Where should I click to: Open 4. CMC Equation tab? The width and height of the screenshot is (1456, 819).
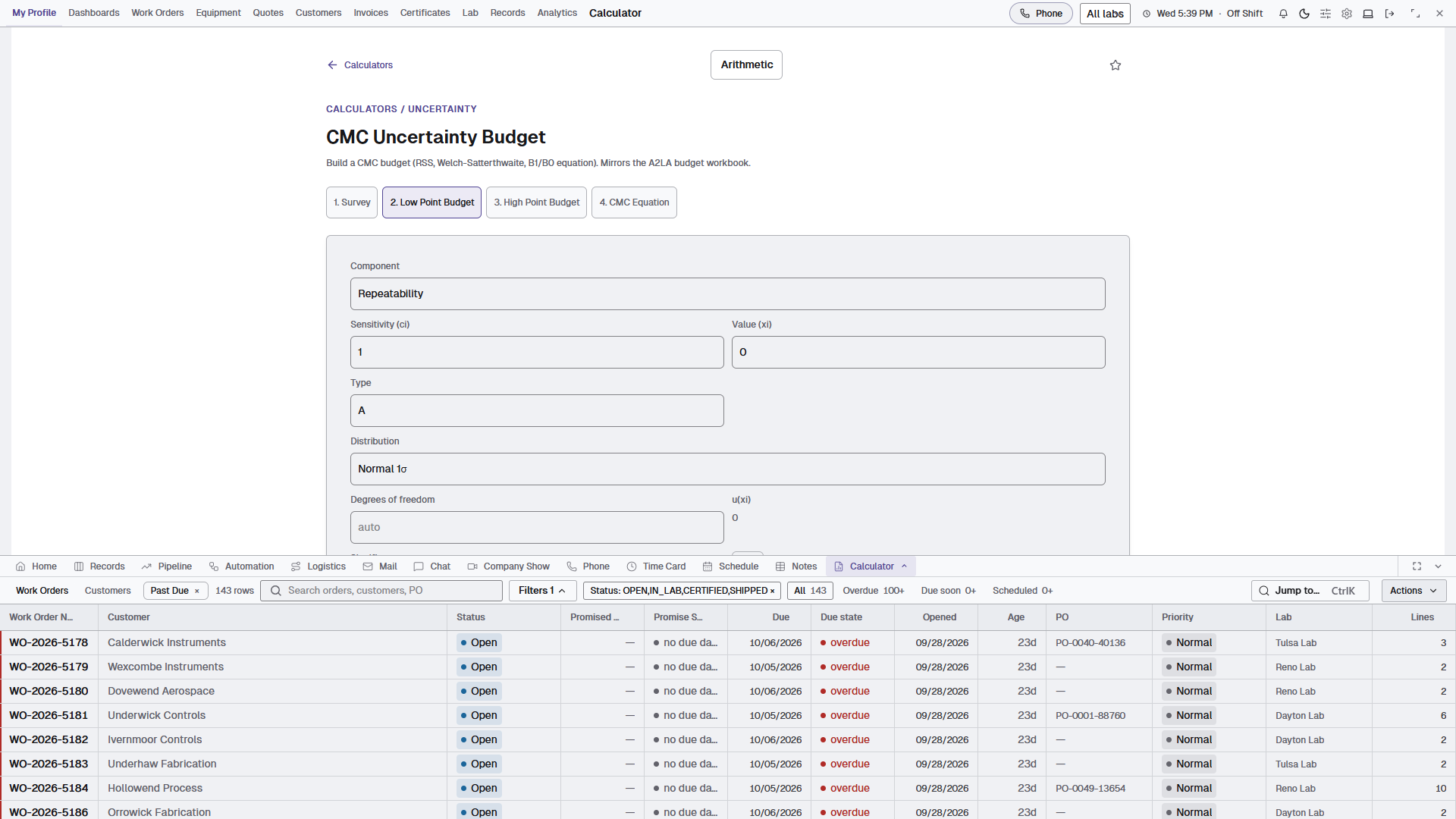634,202
